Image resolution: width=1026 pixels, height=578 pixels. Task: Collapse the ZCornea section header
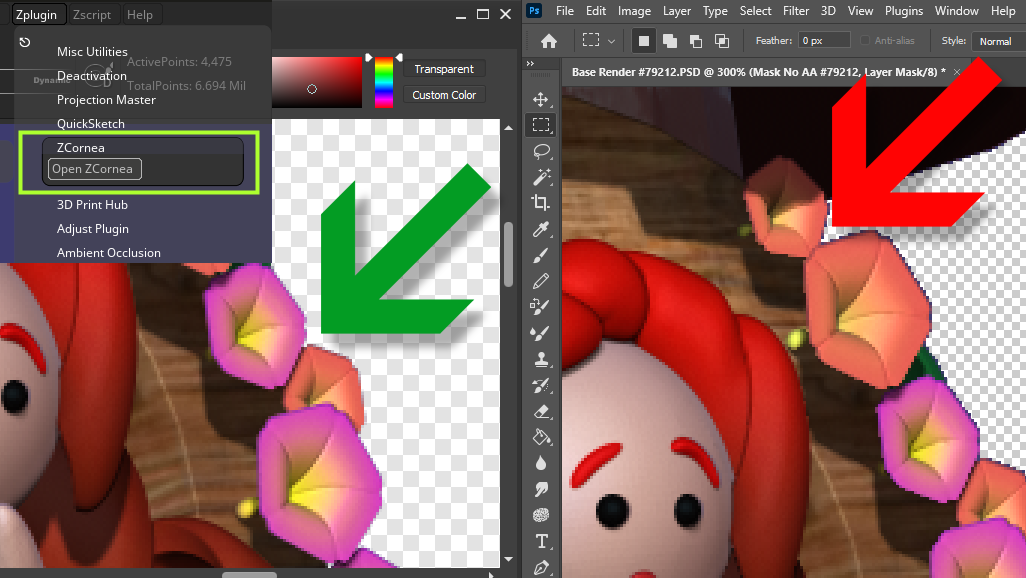click(80, 147)
